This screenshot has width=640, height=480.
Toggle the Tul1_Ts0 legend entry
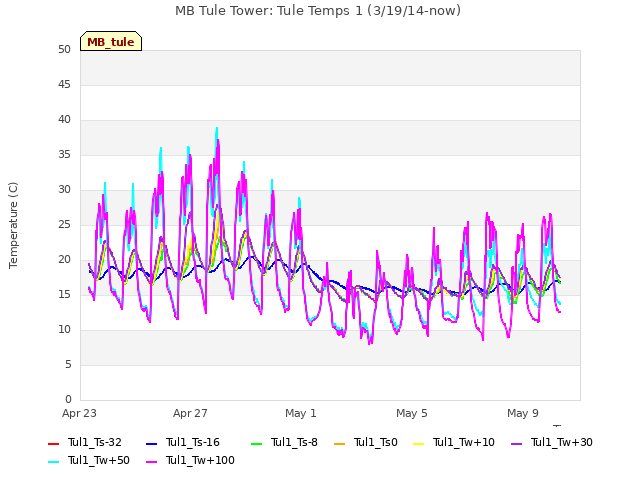(x=365, y=442)
